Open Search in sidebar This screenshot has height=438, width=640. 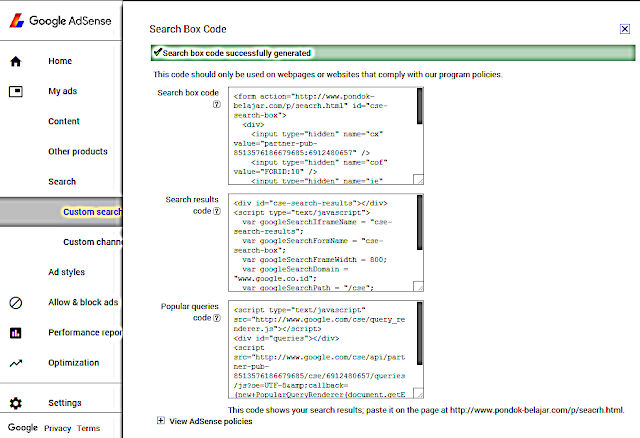point(62,182)
